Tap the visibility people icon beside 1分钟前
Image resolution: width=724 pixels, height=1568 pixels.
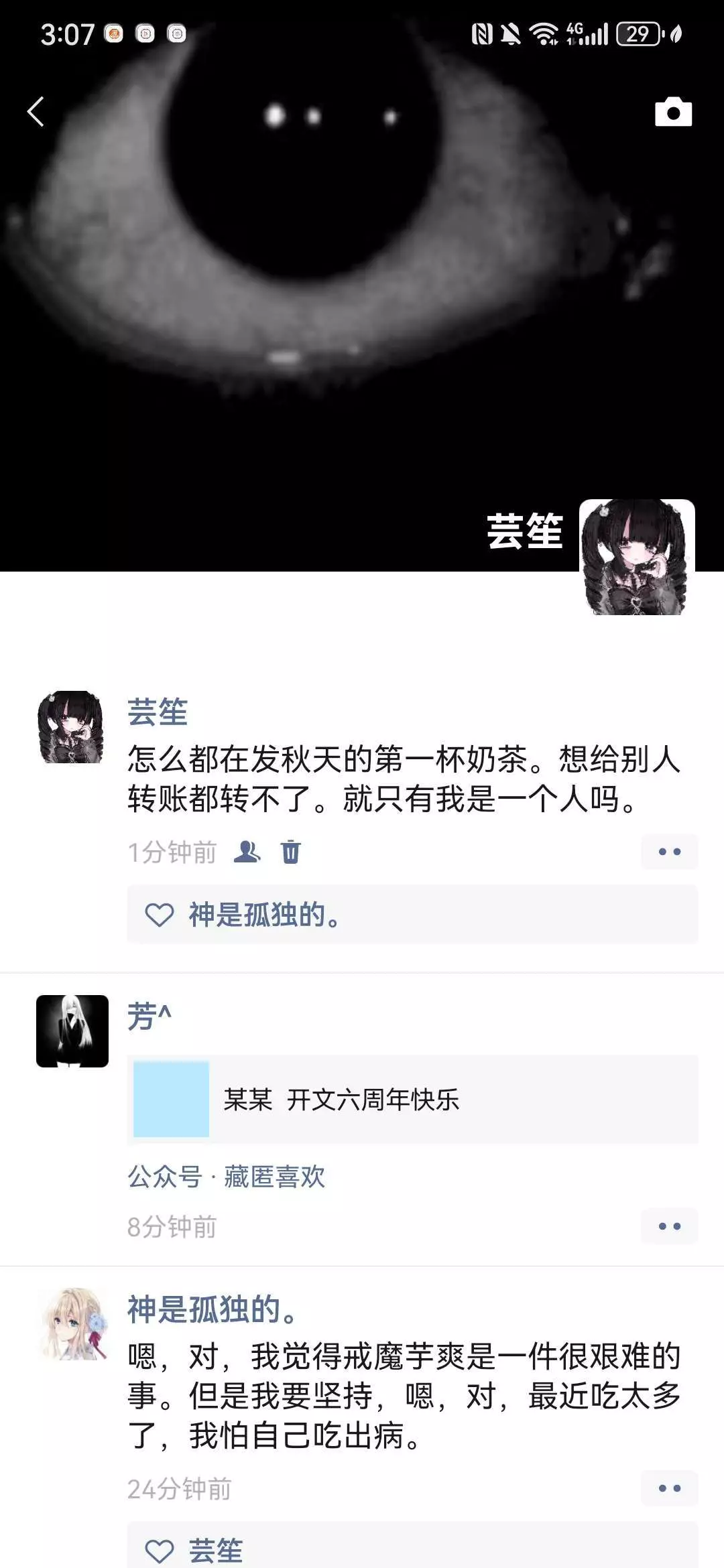pos(247,852)
